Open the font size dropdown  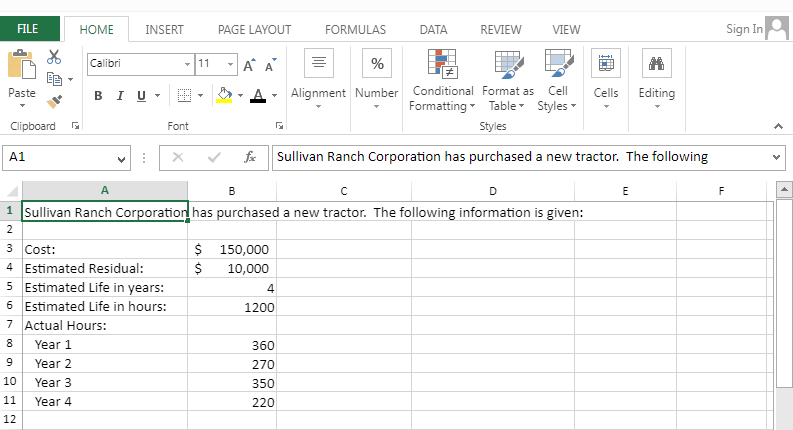(230, 64)
